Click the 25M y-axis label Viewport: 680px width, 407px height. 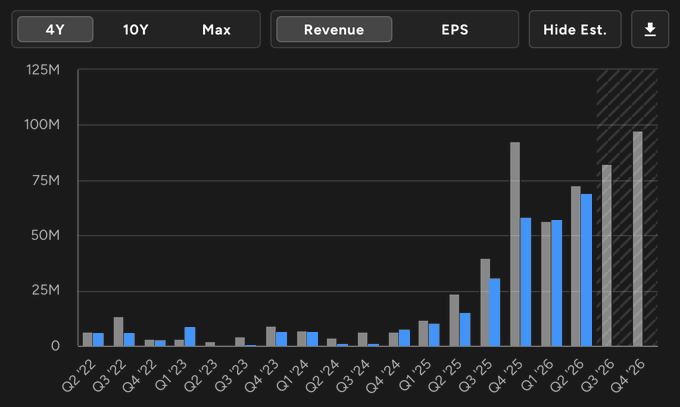coord(46,290)
